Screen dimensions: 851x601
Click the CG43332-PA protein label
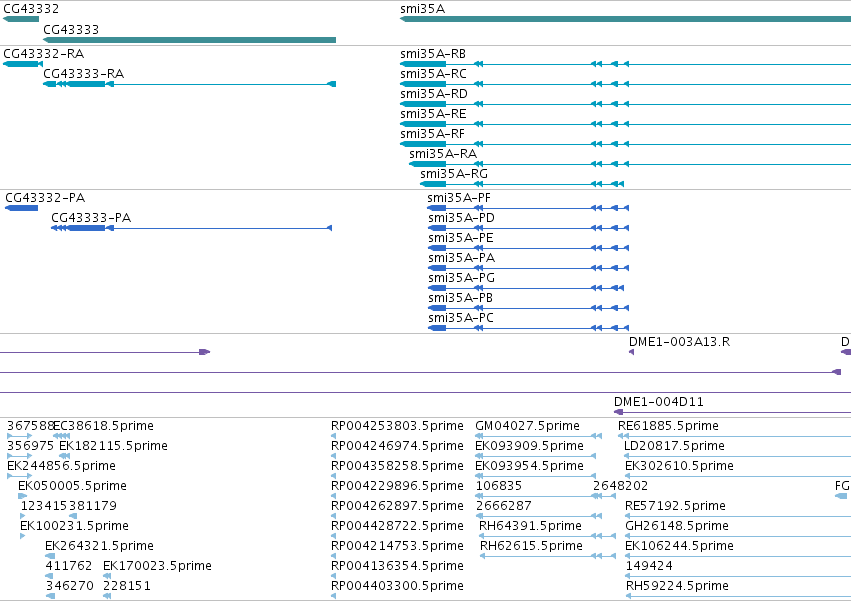(45, 198)
